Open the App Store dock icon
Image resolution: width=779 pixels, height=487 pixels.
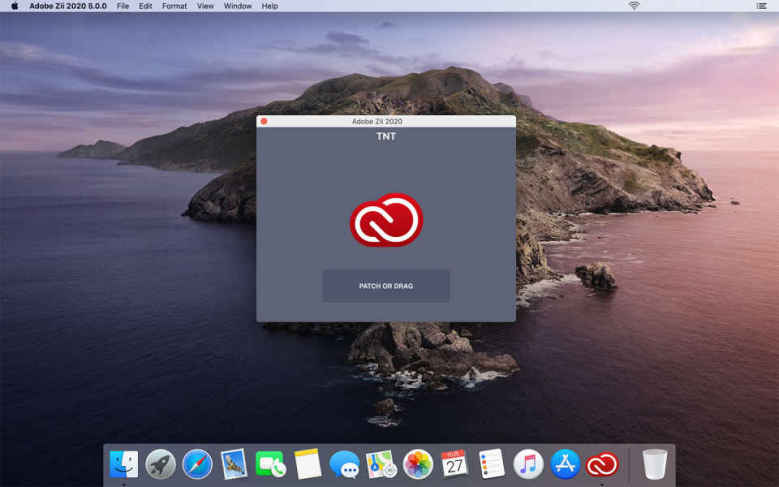(565, 464)
